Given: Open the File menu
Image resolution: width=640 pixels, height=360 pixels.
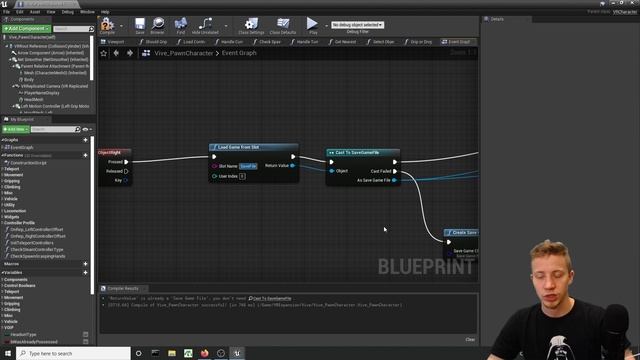Looking at the screenshot, I should (x=7, y=12).
